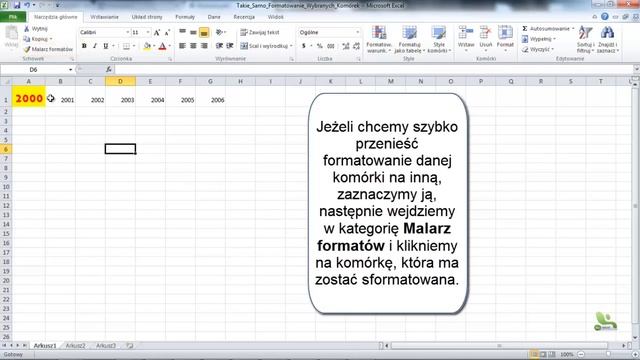Switch to the Układ strony ribbon tab
The height and width of the screenshot is (360, 640).
click(147, 17)
